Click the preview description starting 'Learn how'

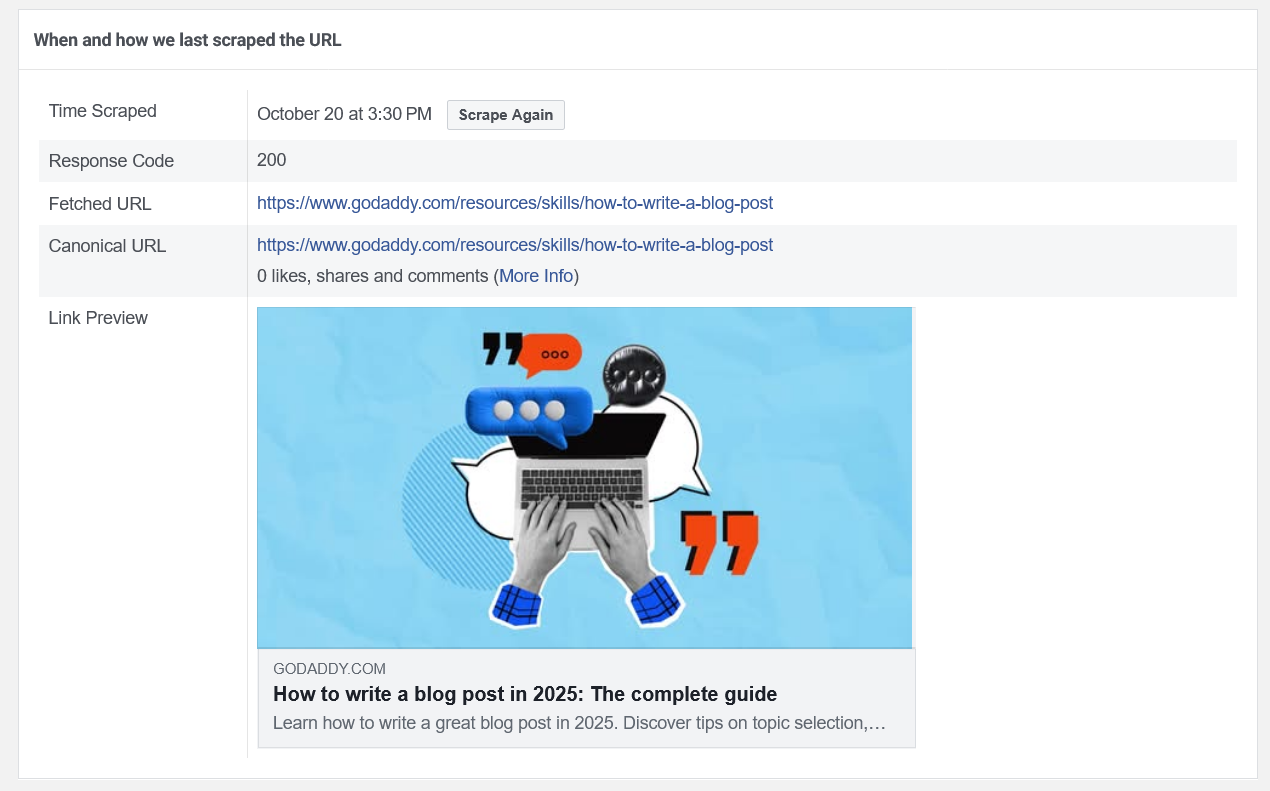(578, 722)
